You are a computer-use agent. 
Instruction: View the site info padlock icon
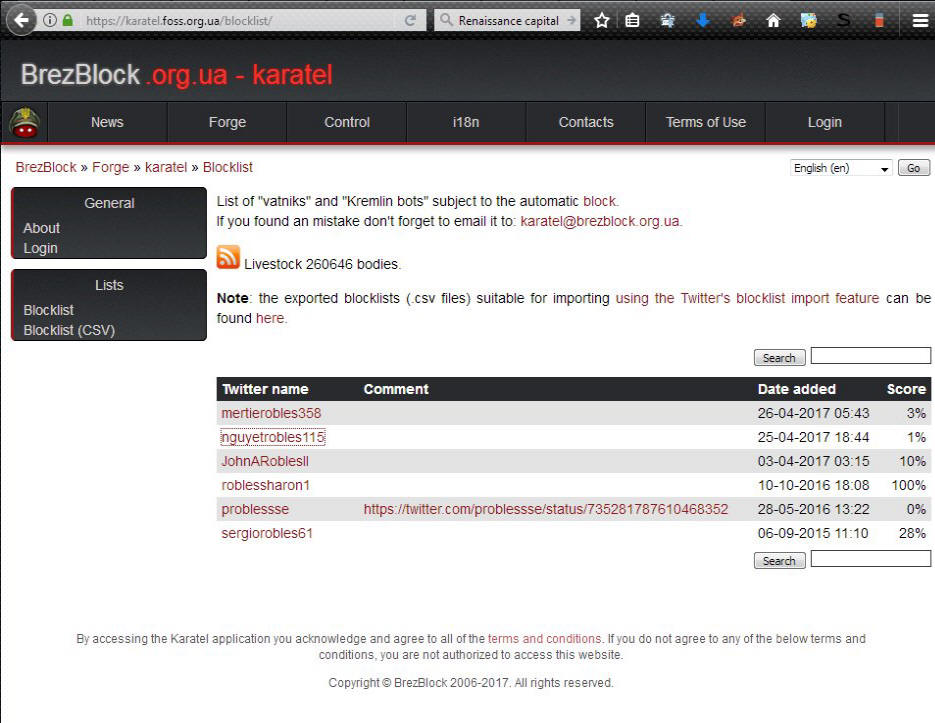(x=68, y=20)
